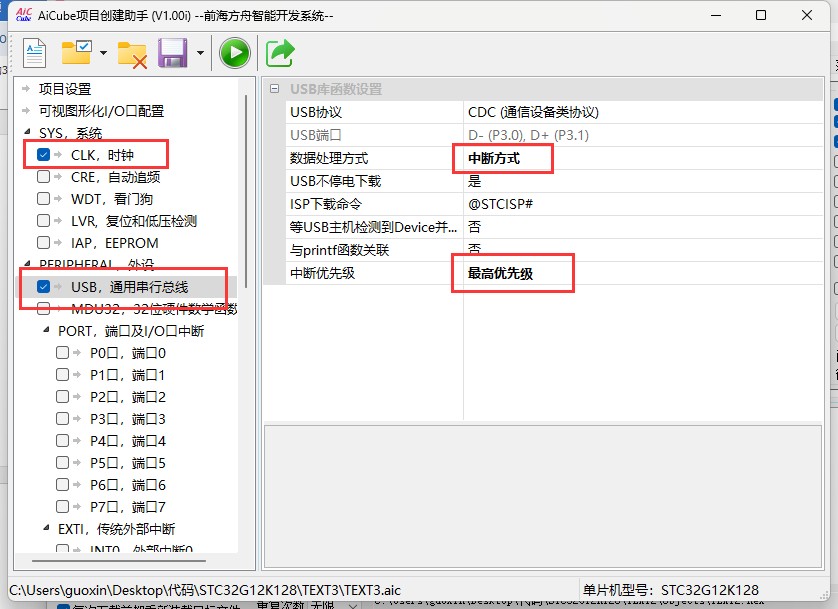
Task: Enable the CRE, 自动追频 checkbox
Action: pyautogui.click(x=43, y=177)
